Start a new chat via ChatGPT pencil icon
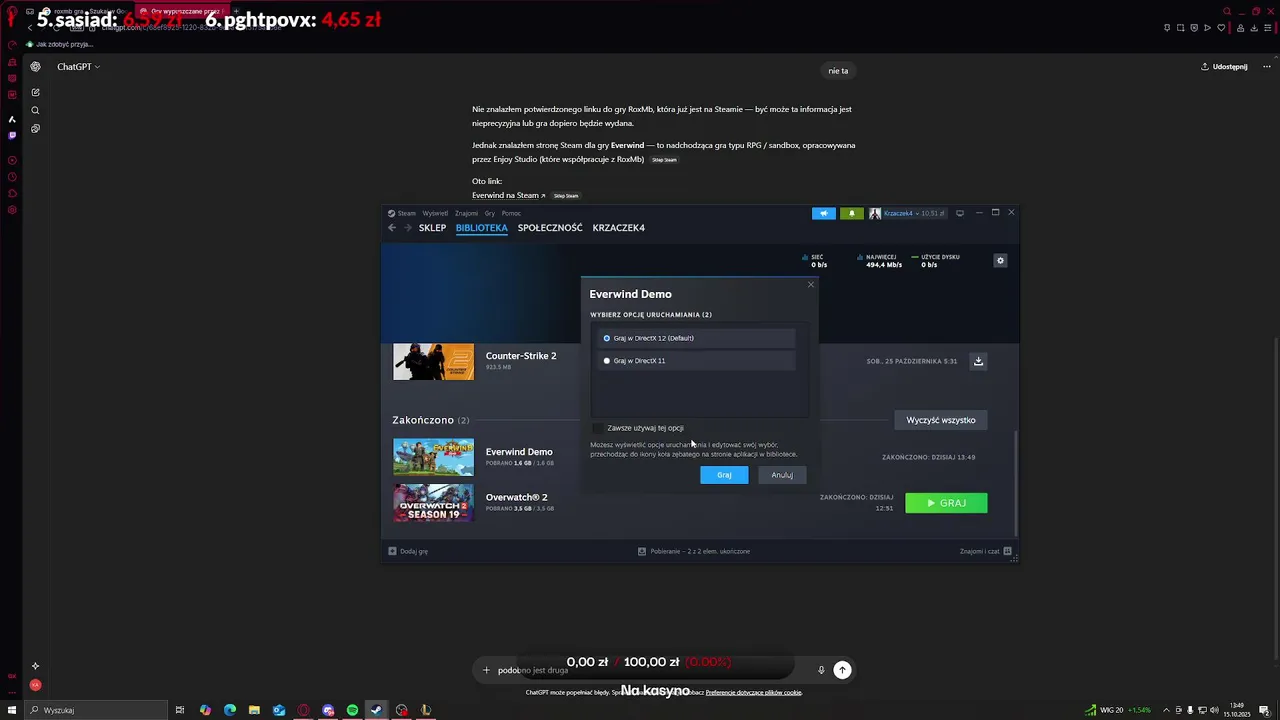Image resolution: width=1280 pixels, height=720 pixels. [35, 93]
